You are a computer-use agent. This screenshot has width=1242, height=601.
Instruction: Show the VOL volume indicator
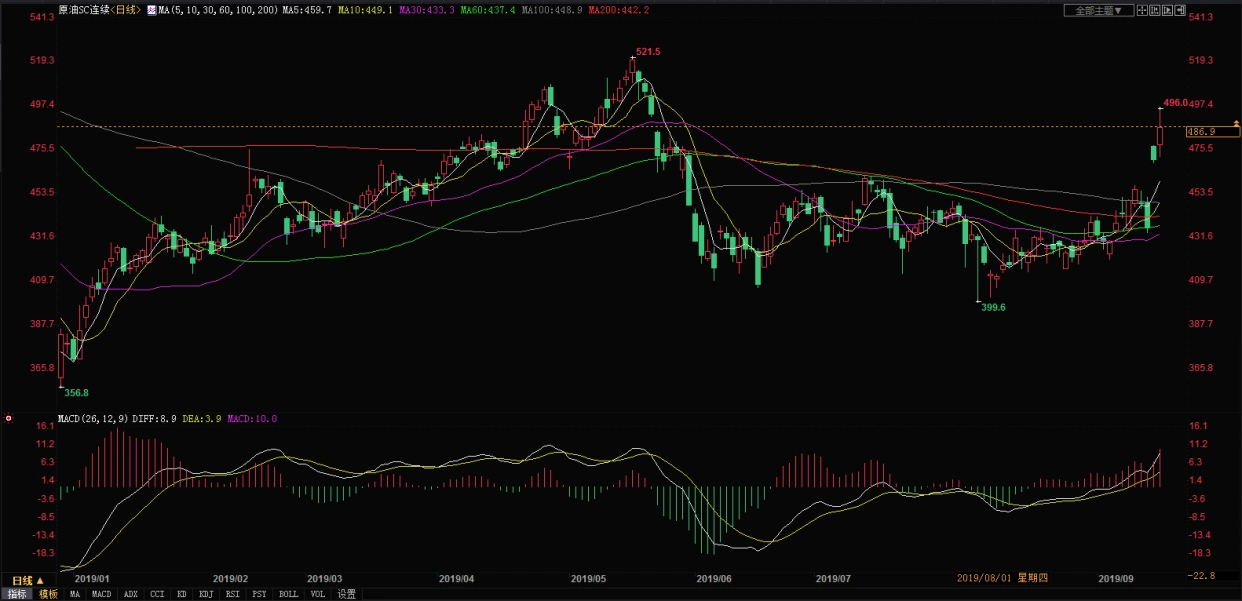(317, 594)
